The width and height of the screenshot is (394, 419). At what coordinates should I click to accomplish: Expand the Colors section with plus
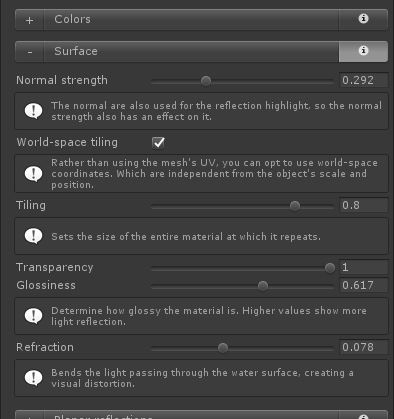tap(29, 20)
